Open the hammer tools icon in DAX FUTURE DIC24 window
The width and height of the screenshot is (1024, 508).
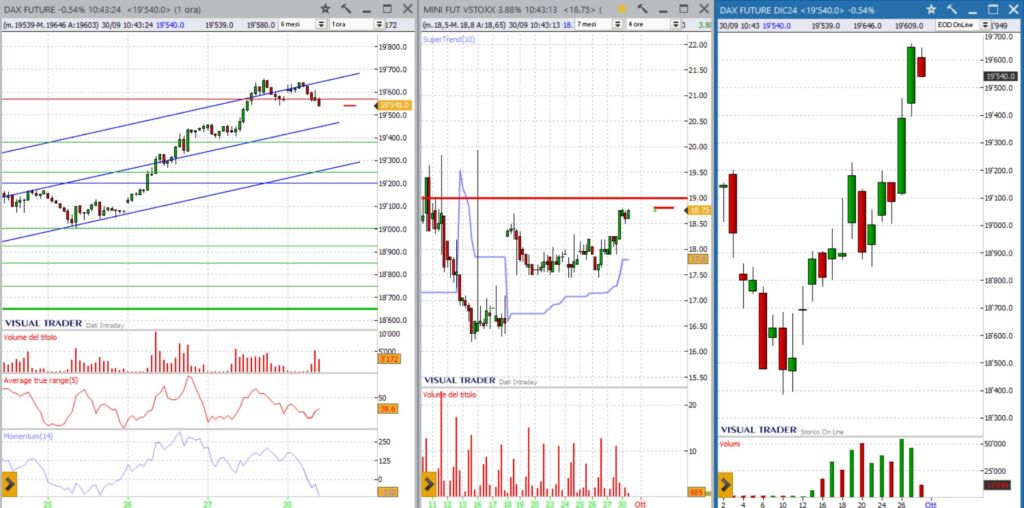pyautogui.click(x=952, y=9)
